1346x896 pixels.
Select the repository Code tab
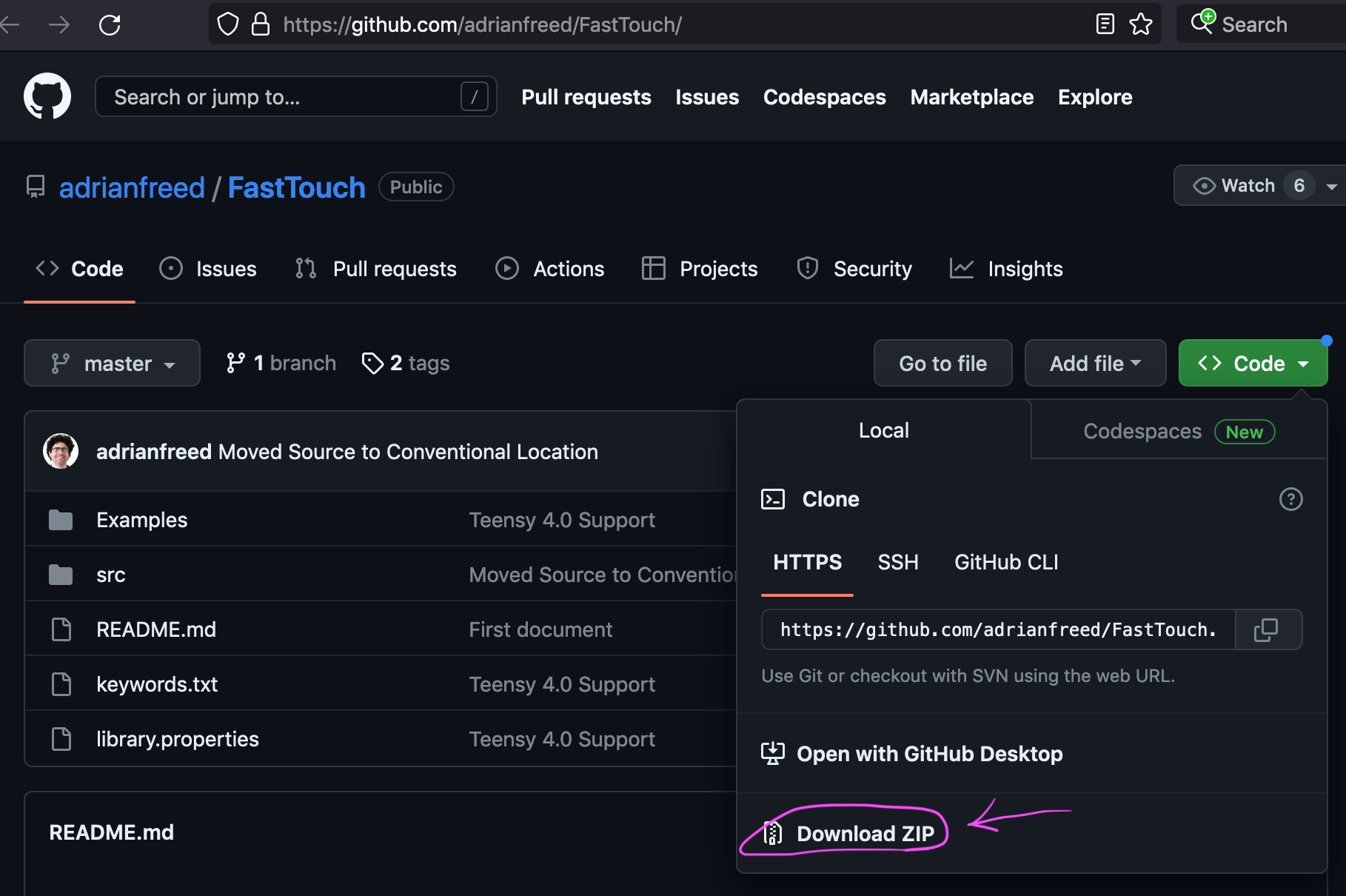79,269
